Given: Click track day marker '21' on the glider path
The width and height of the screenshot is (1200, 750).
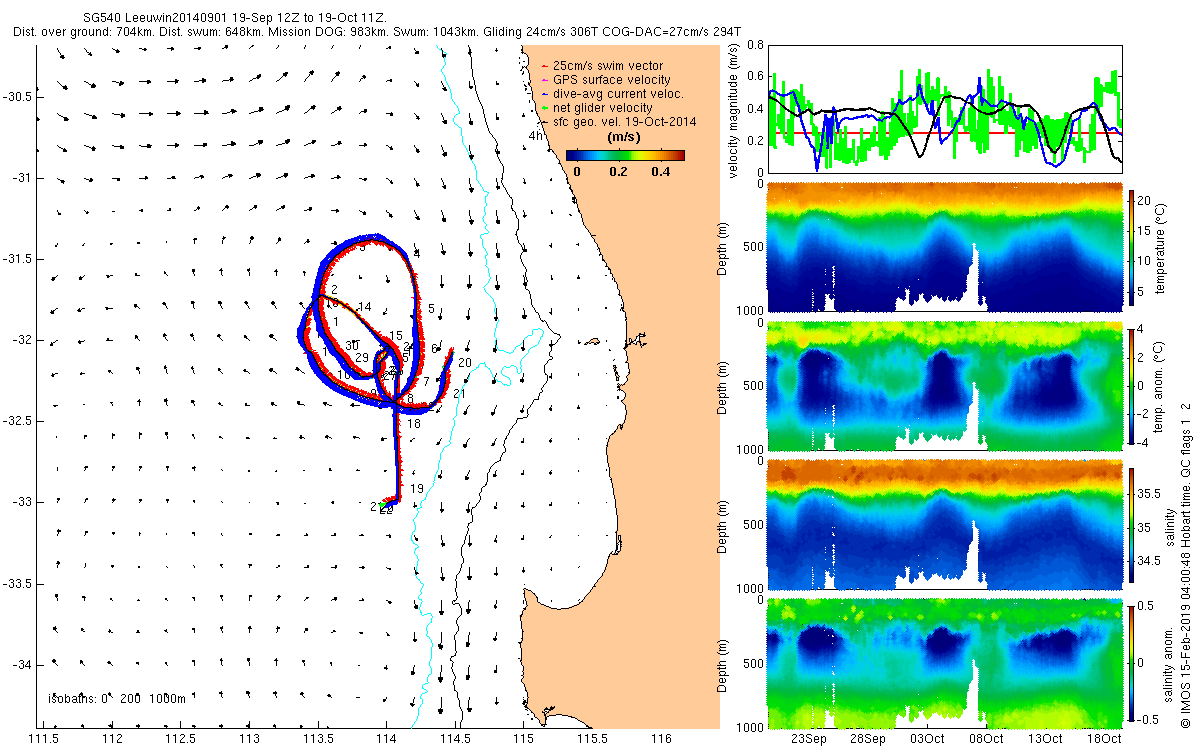Looking at the screenshot, I should [460, 394].
